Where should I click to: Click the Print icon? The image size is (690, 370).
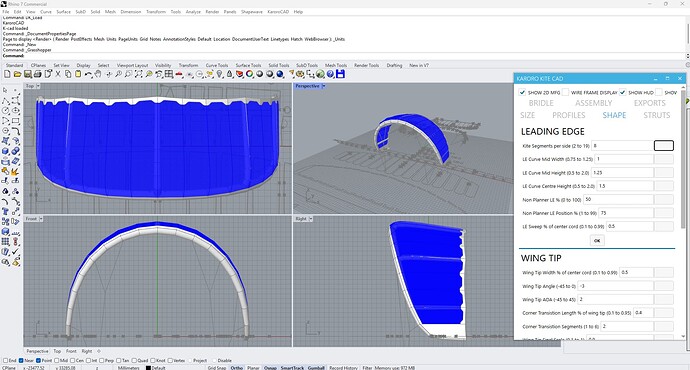click(x=38, y=74)
